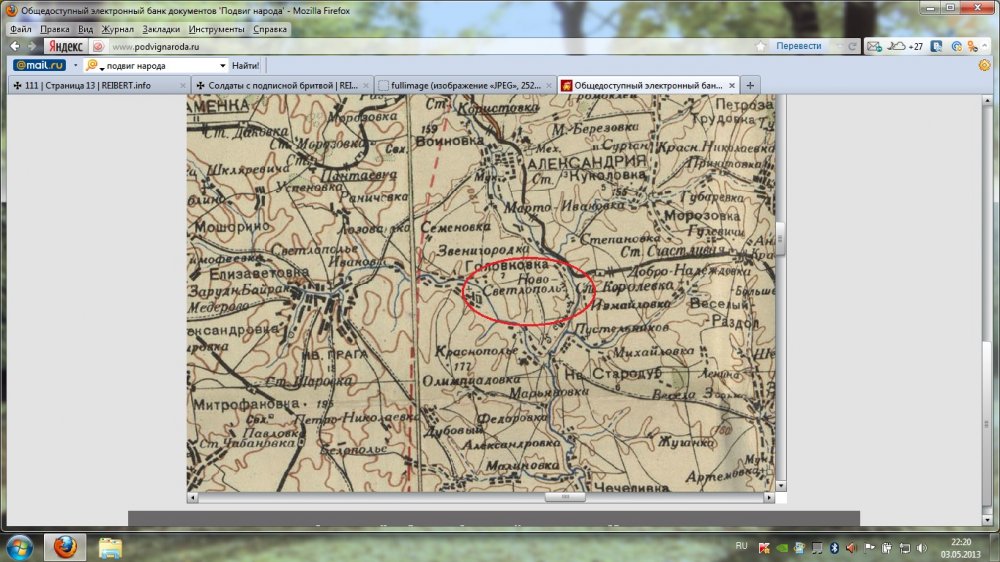
Task: Open the Windows Start button
Action: pyautogui.click(x=18, y=547)
